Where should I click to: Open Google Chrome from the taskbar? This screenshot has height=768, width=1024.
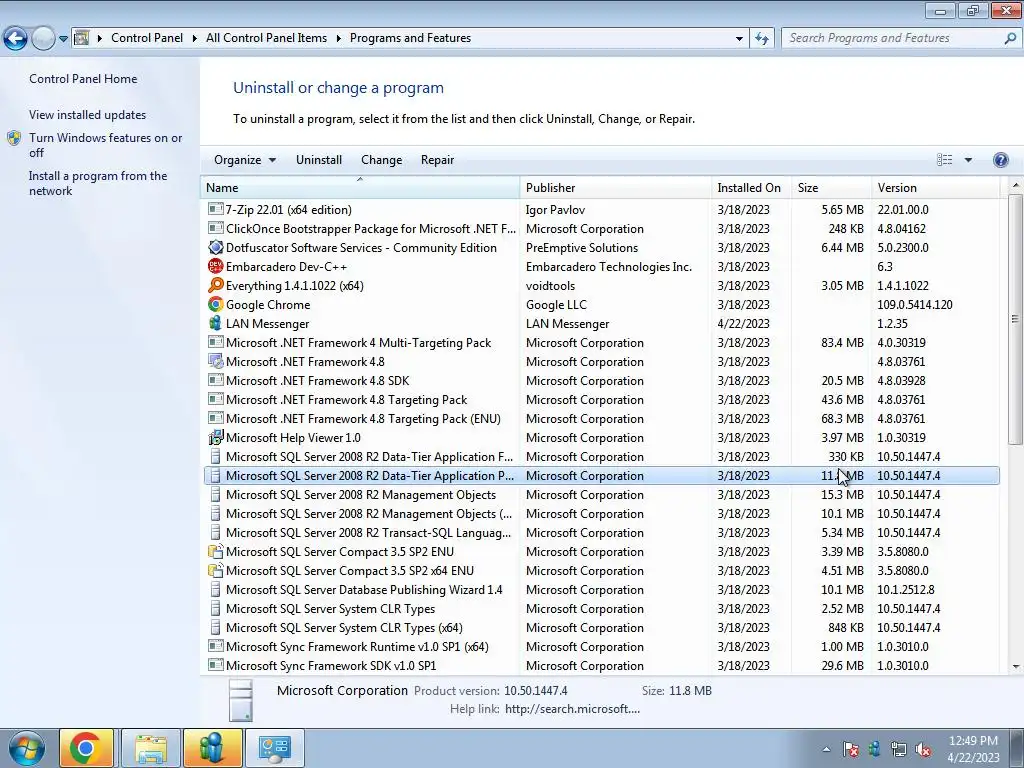[x=86, y=748]
